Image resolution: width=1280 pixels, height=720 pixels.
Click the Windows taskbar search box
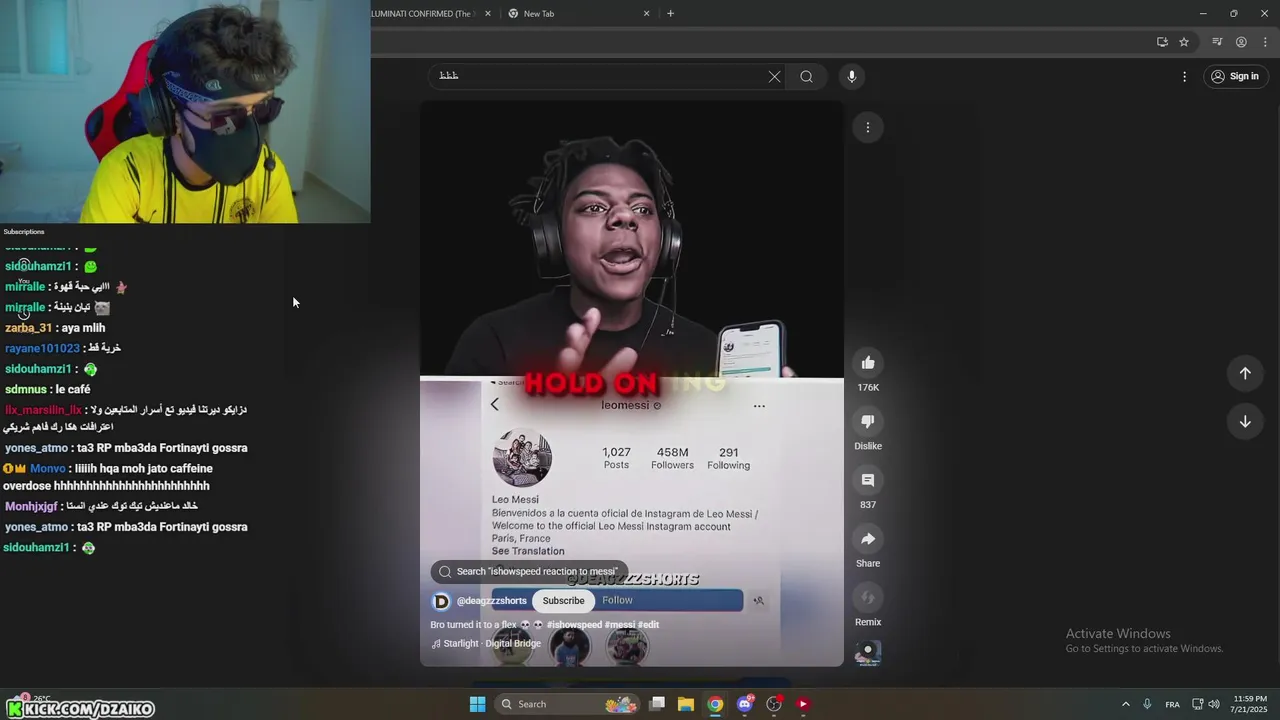click(568, 704)
